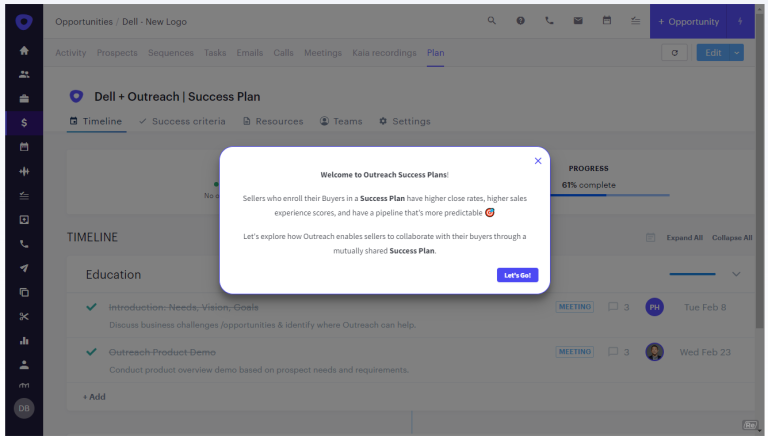Click the calendar icon in top bar

tap(607, 21)
